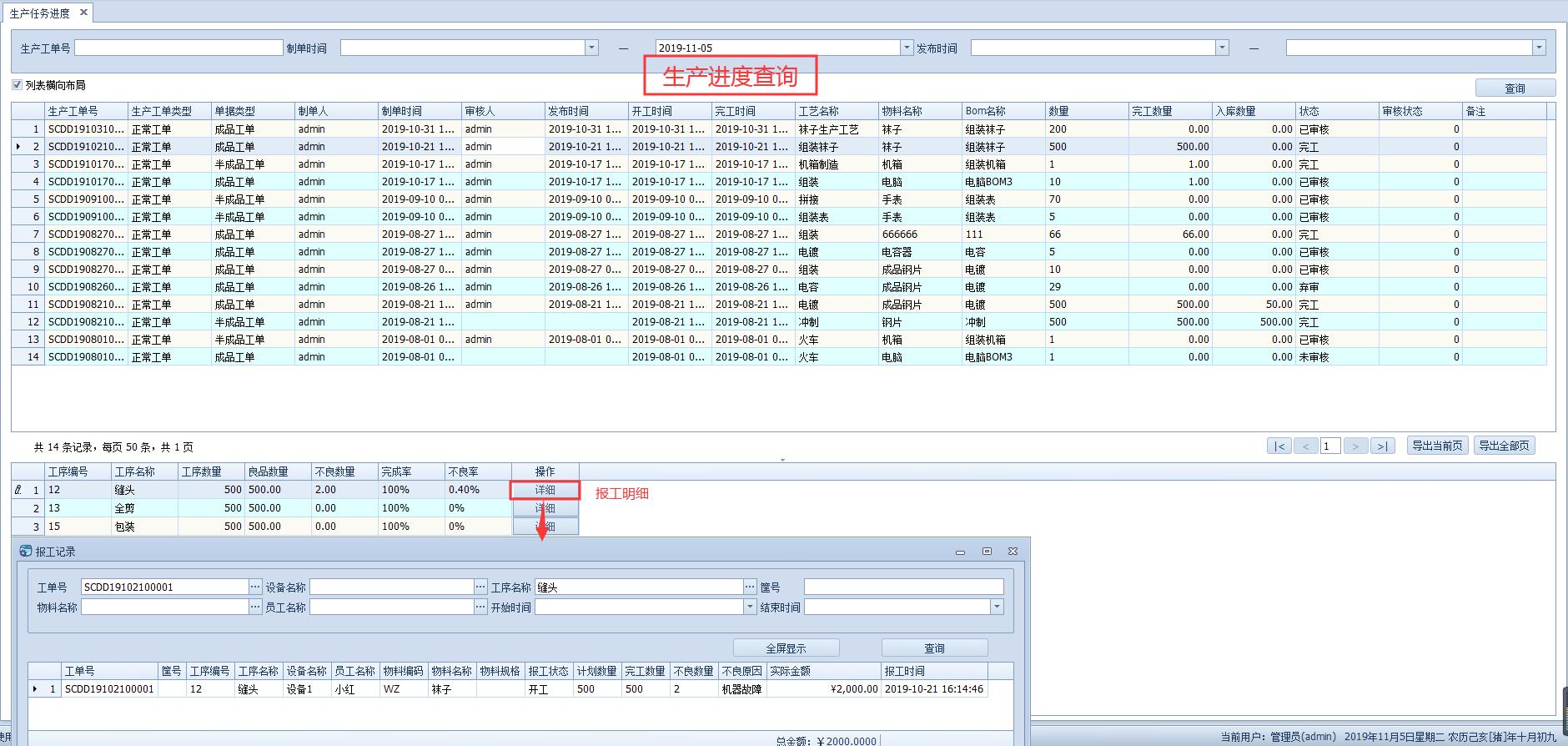Click the 工序名称 field containing 缝头
Image resolution: width=1568 pixels, height=746 pixels.
pos(639,587)
